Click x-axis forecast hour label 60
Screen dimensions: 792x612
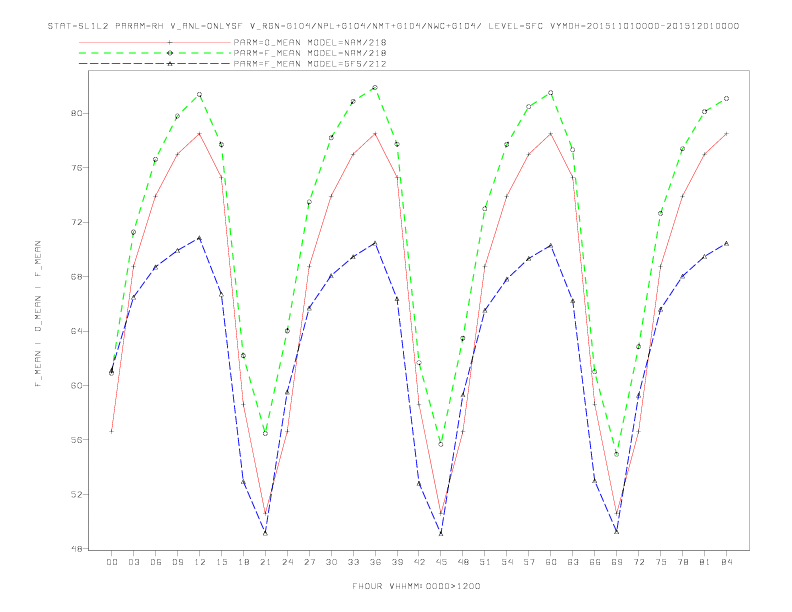551,562
